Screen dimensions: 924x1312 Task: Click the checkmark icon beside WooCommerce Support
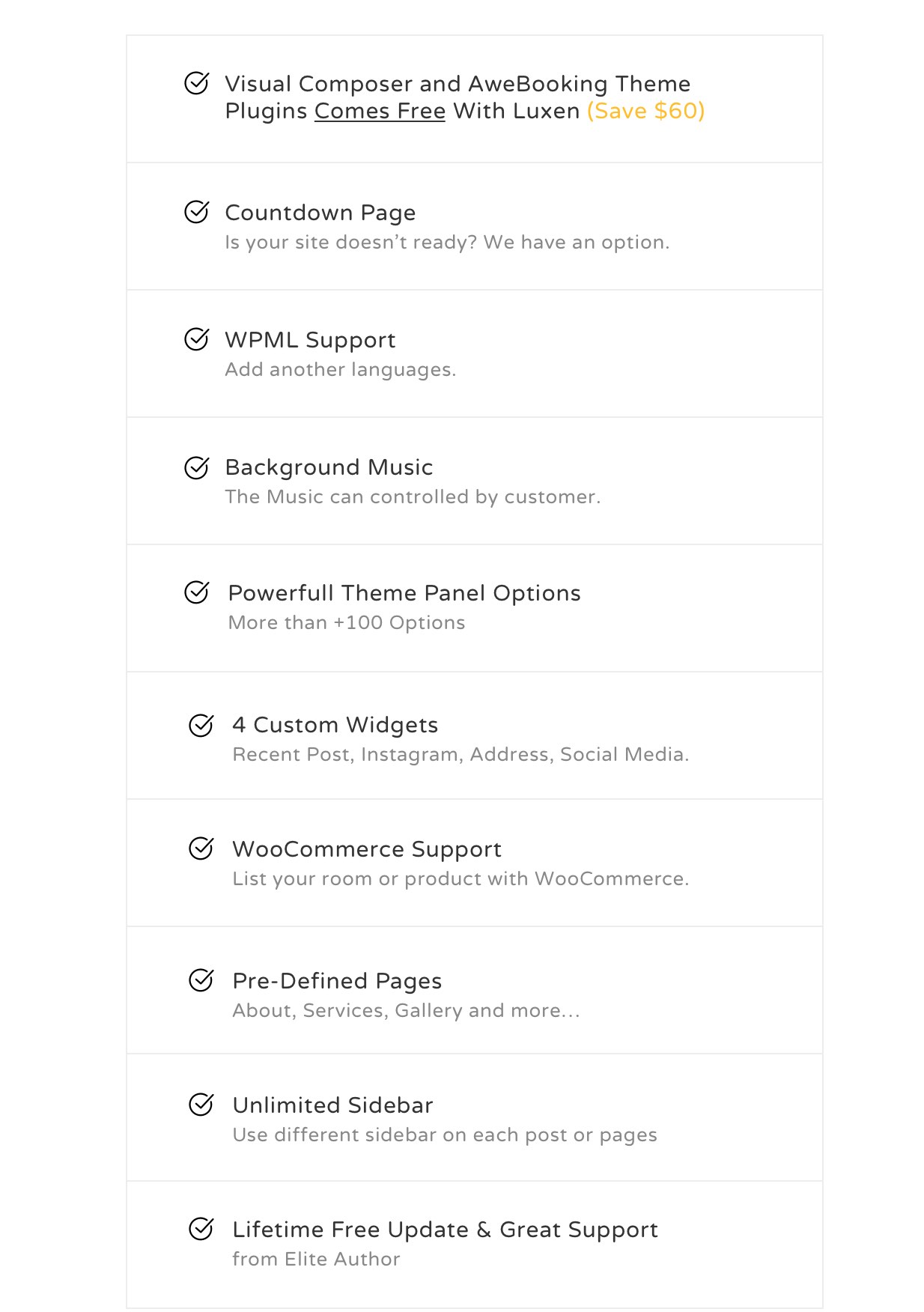(x=201, y=848)
